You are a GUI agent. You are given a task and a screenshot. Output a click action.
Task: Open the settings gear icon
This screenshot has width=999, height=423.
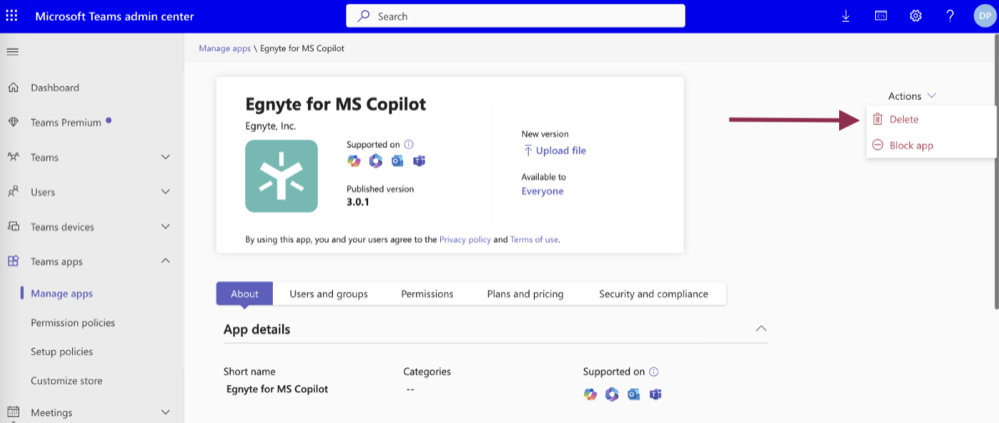[916, 16]
